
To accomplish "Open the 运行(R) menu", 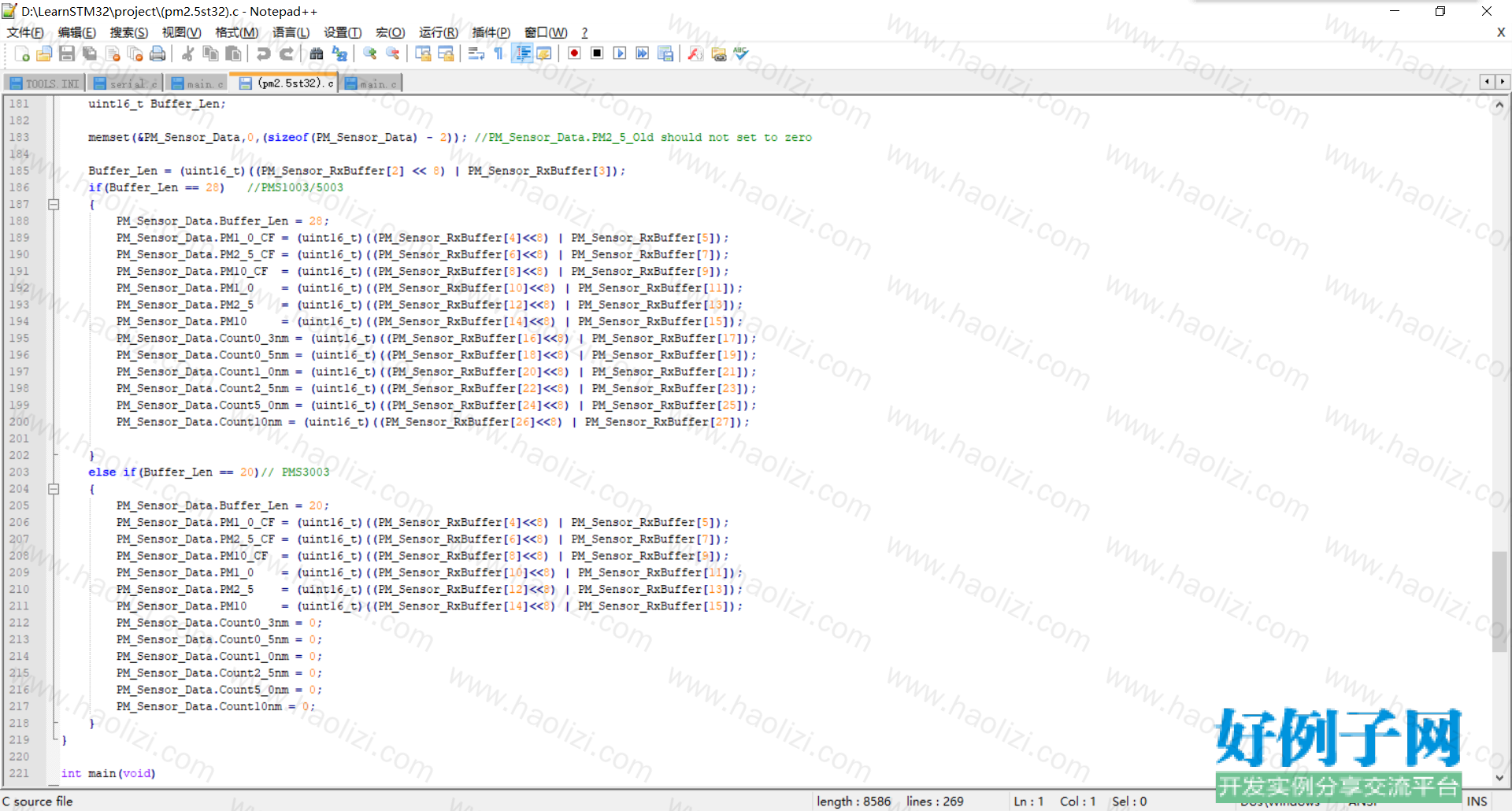I will (439, 32).
